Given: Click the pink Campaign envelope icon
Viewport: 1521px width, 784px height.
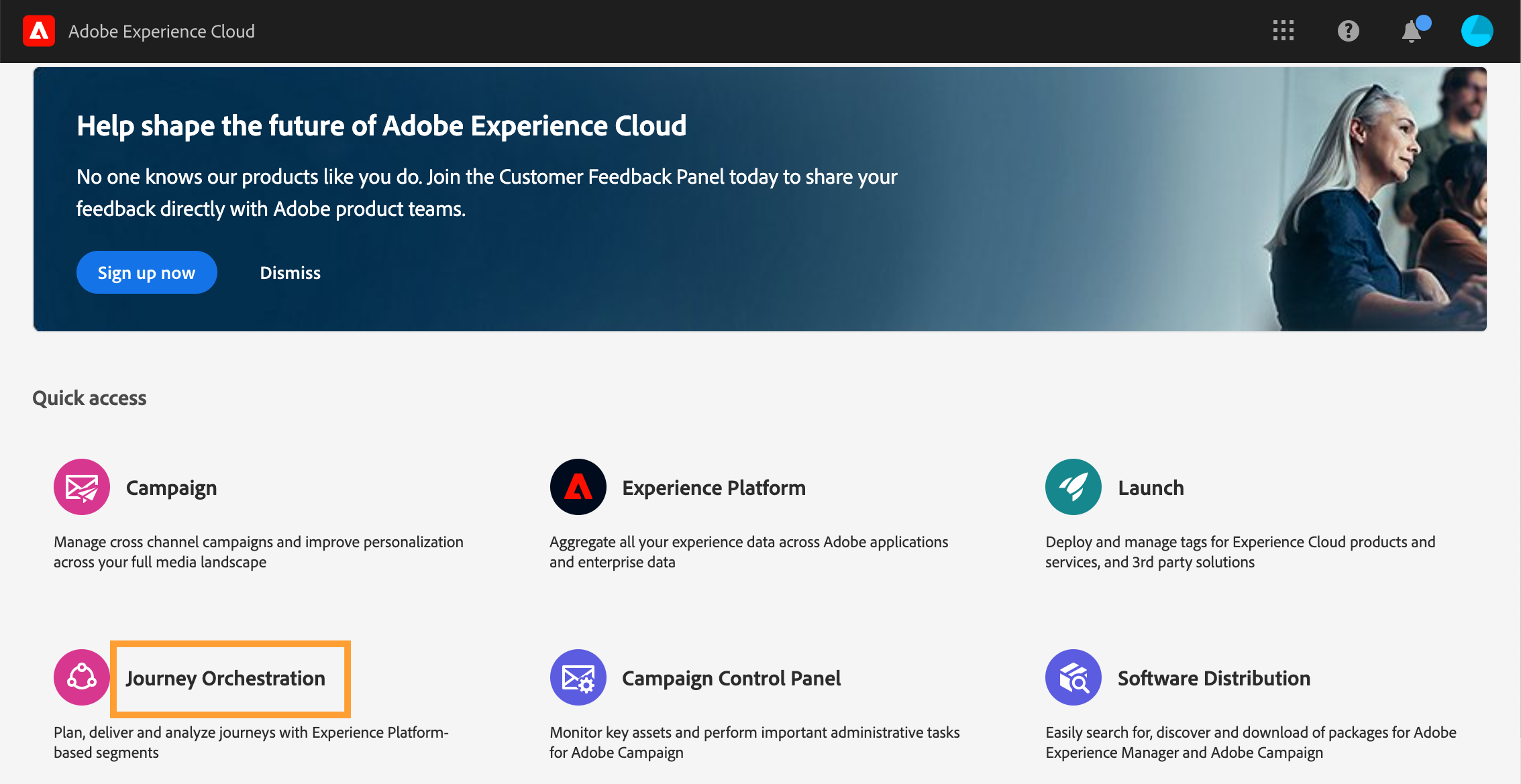Looking at the screenshot, I should (82, 487).
